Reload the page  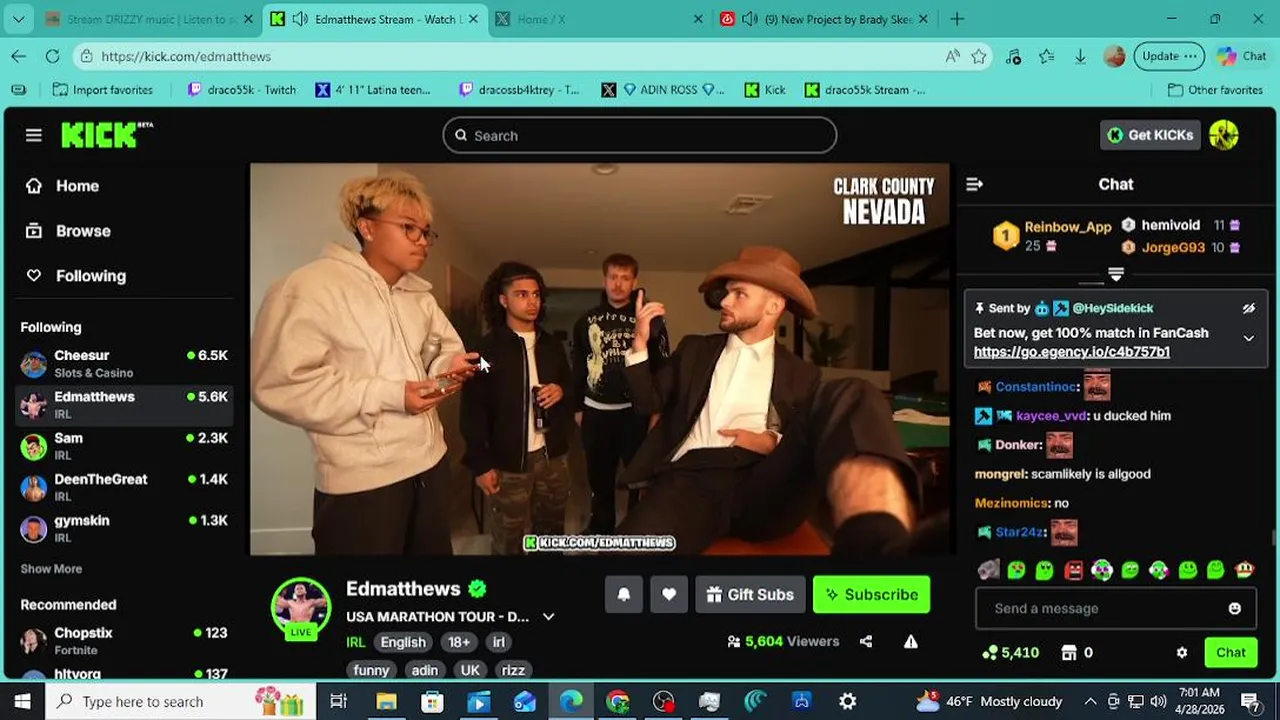coord(52,56)
